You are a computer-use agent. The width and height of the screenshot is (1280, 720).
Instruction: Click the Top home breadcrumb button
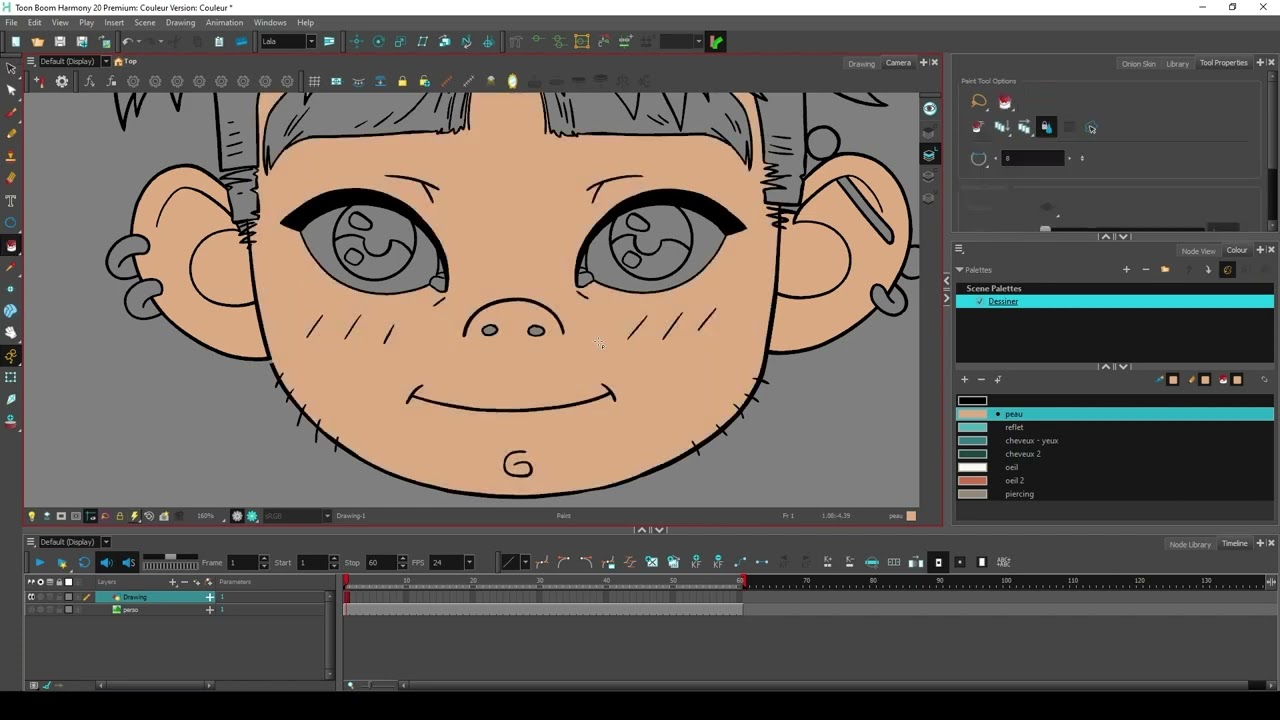125,62
